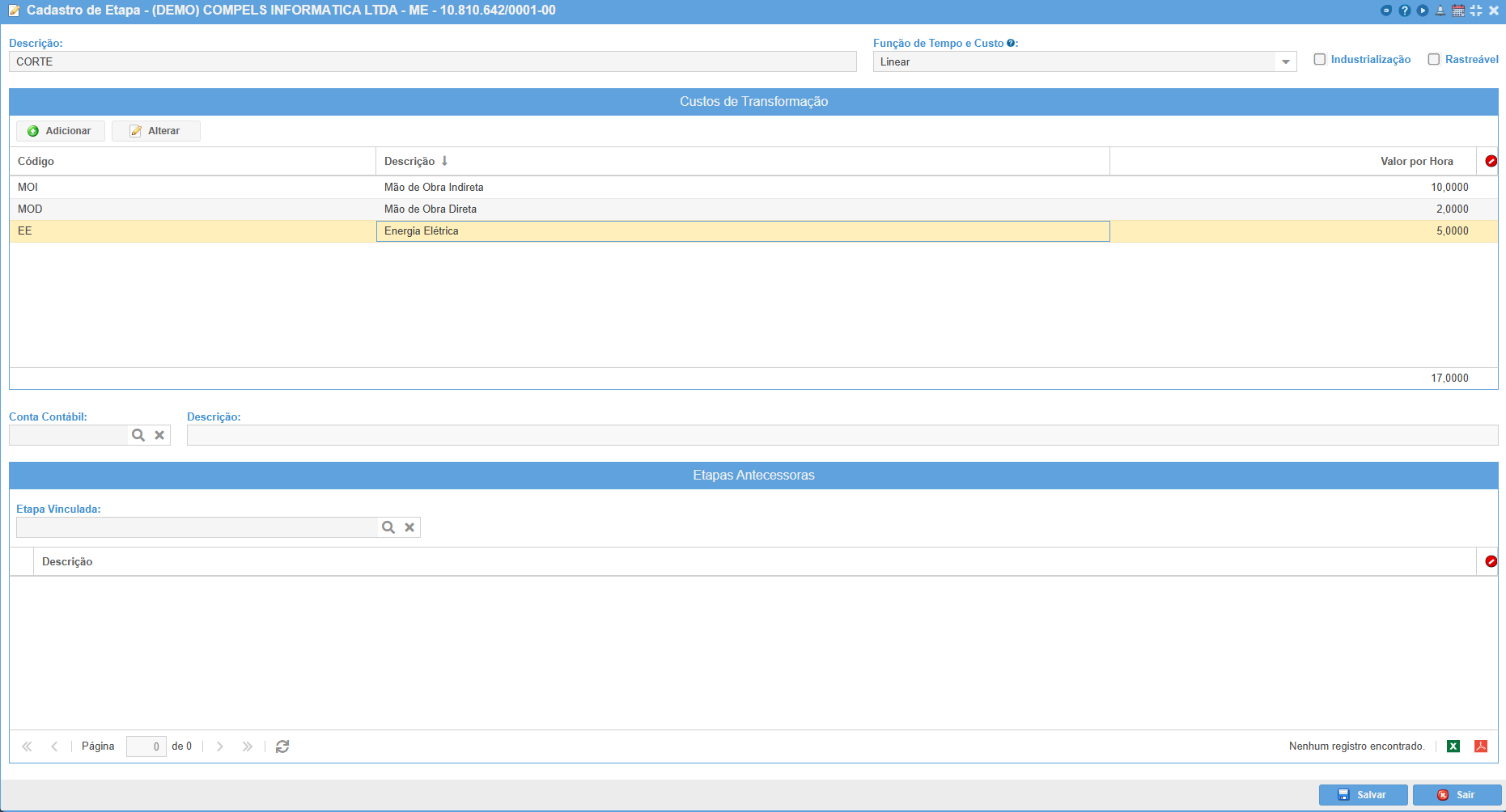Click Descrição header in Etapas Antecessoras grid
Viewport: 1506px width, 812px height.
[755, 561]
